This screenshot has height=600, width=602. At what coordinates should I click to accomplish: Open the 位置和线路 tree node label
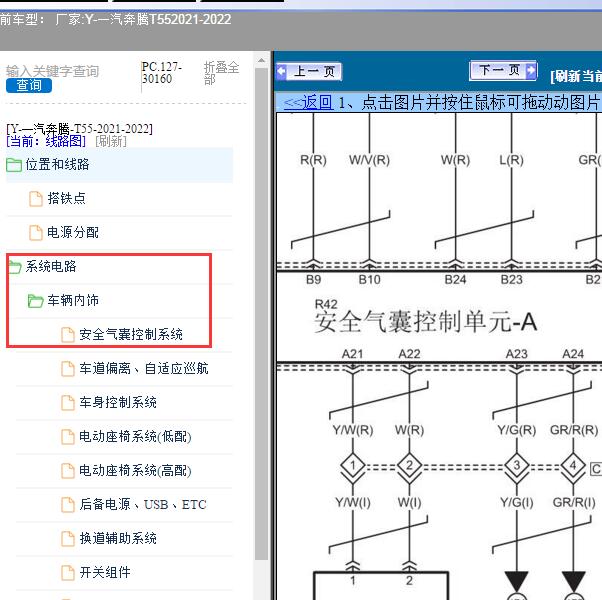(57, 164)
